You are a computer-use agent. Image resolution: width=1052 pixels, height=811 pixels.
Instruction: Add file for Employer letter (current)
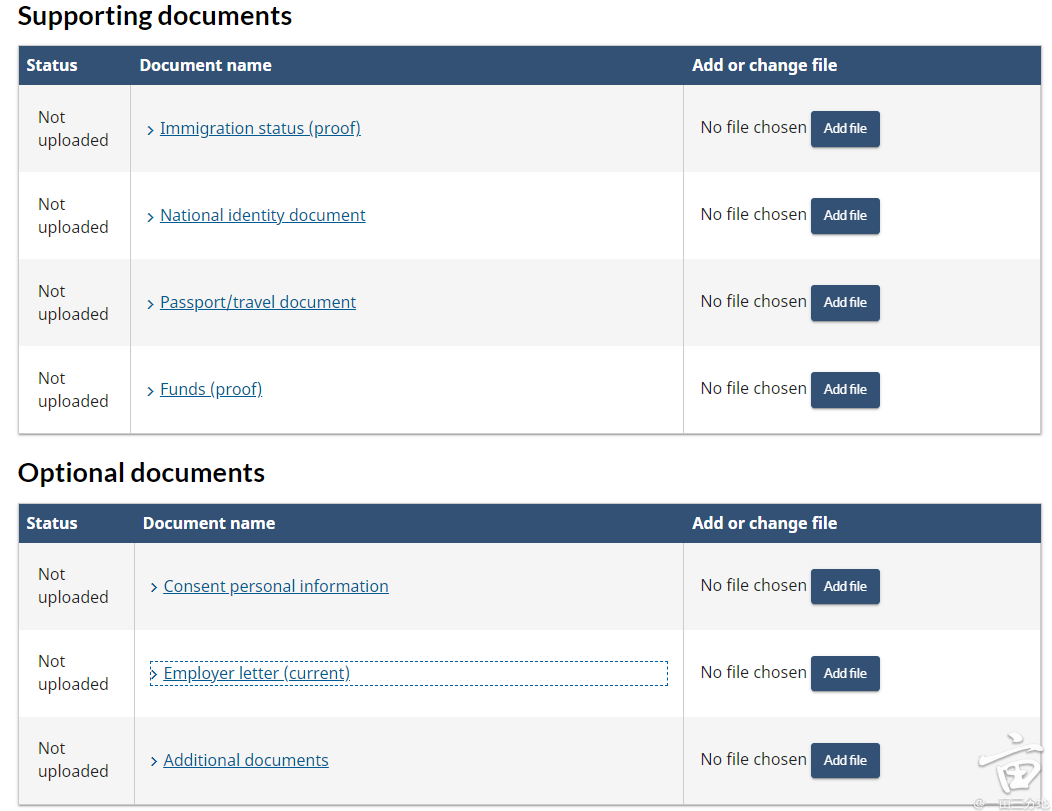coord(844,674)
